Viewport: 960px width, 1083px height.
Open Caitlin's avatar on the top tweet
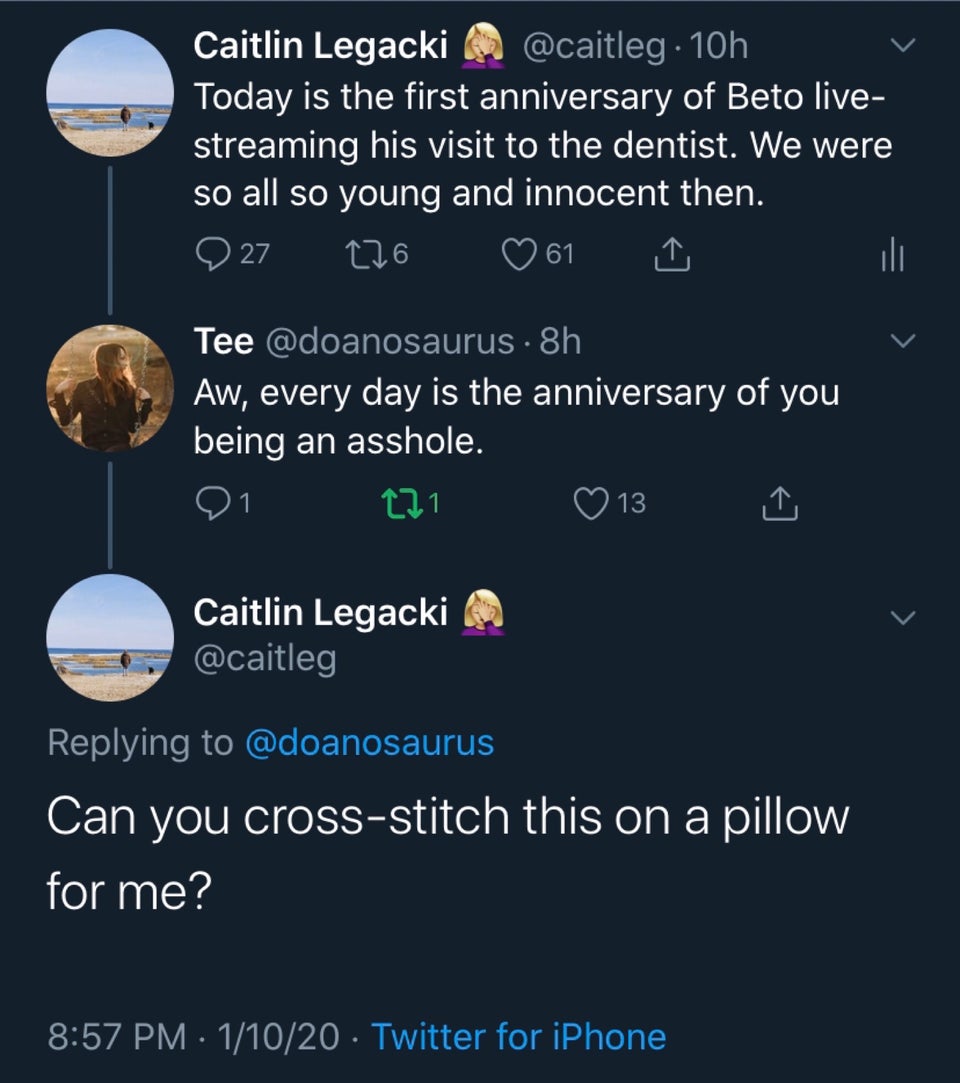tap(111, 93)
